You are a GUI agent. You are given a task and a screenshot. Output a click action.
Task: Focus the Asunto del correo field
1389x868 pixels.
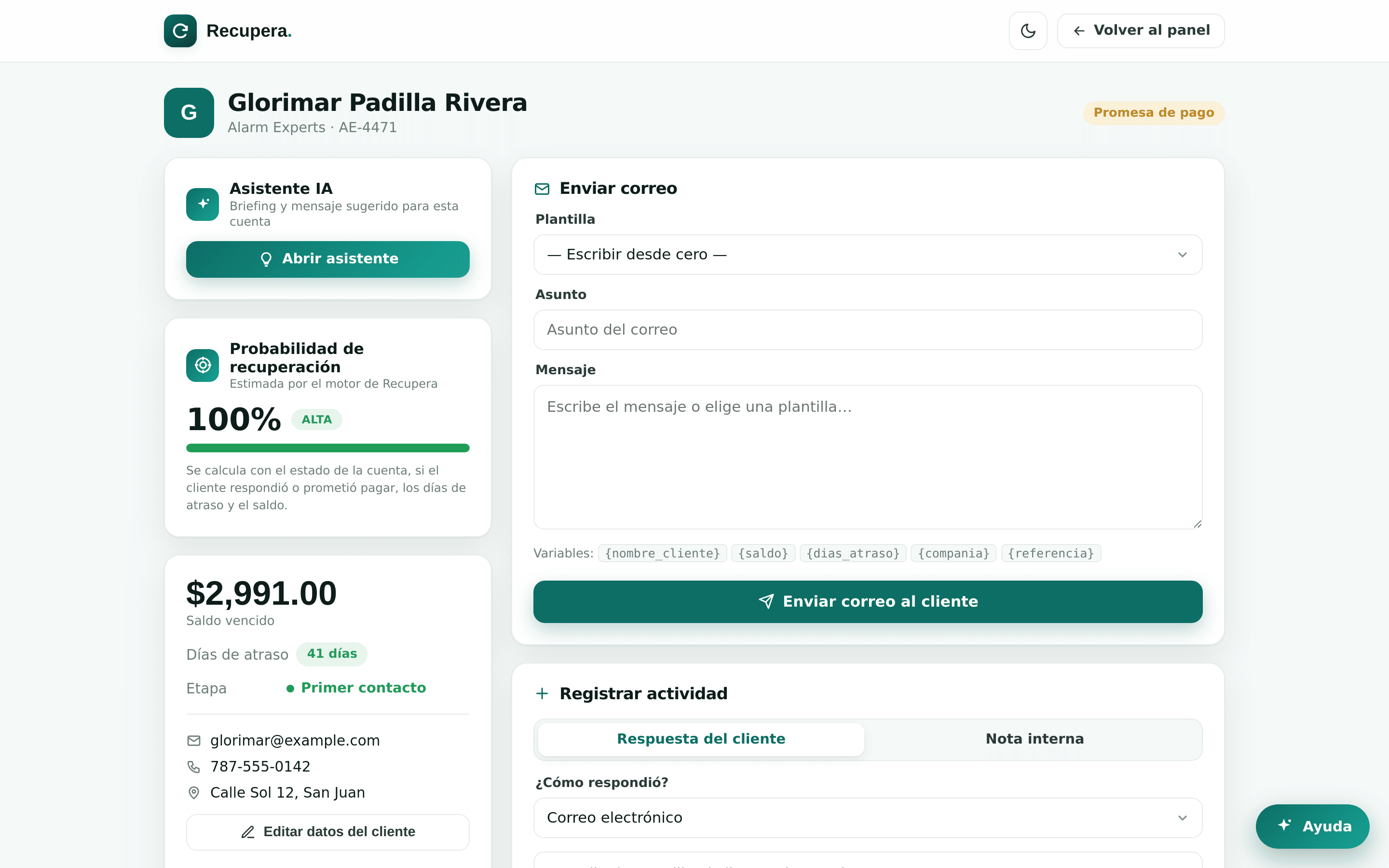pos(867,329)
